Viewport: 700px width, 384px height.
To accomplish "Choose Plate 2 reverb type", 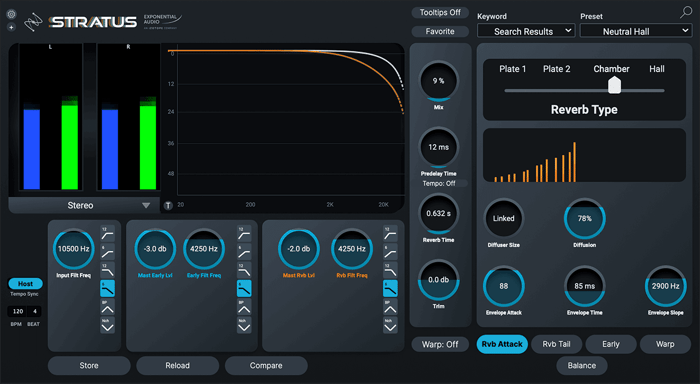I will 557,69.
